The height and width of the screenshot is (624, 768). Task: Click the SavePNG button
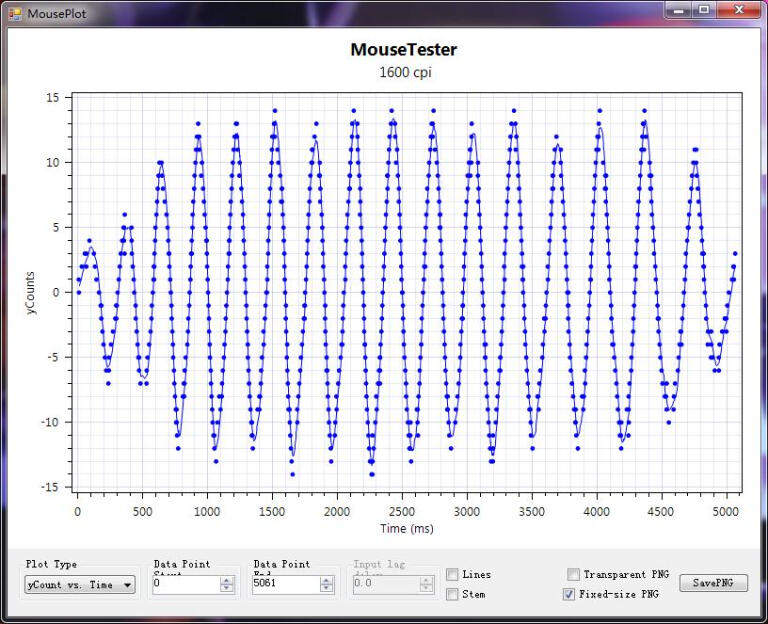click(713, 583)
